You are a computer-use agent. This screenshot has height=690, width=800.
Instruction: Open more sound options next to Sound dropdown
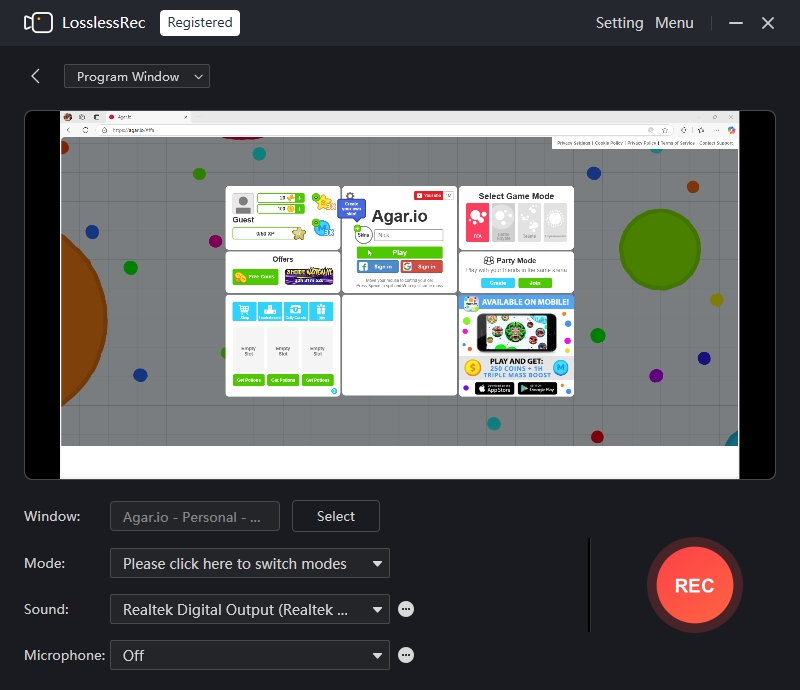click(406, 609)
